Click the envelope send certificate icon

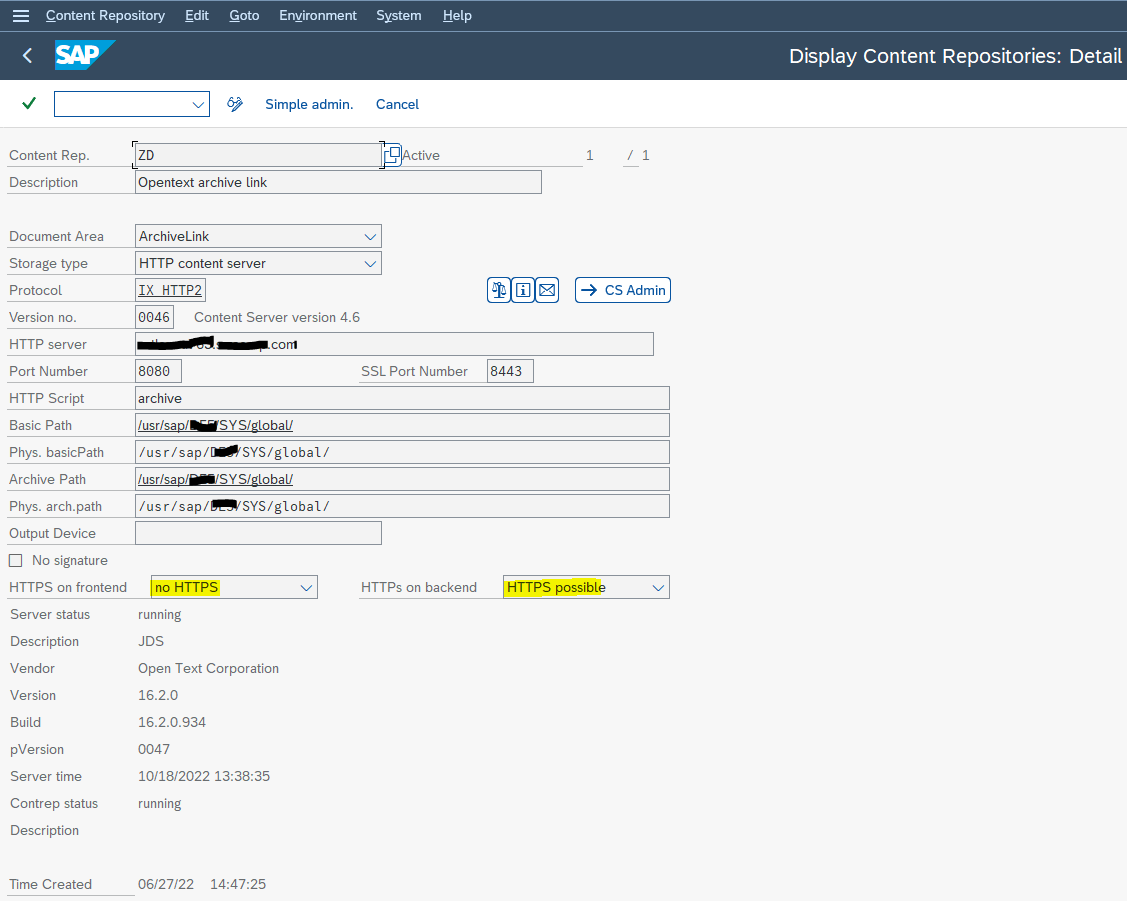coord(547,290)
